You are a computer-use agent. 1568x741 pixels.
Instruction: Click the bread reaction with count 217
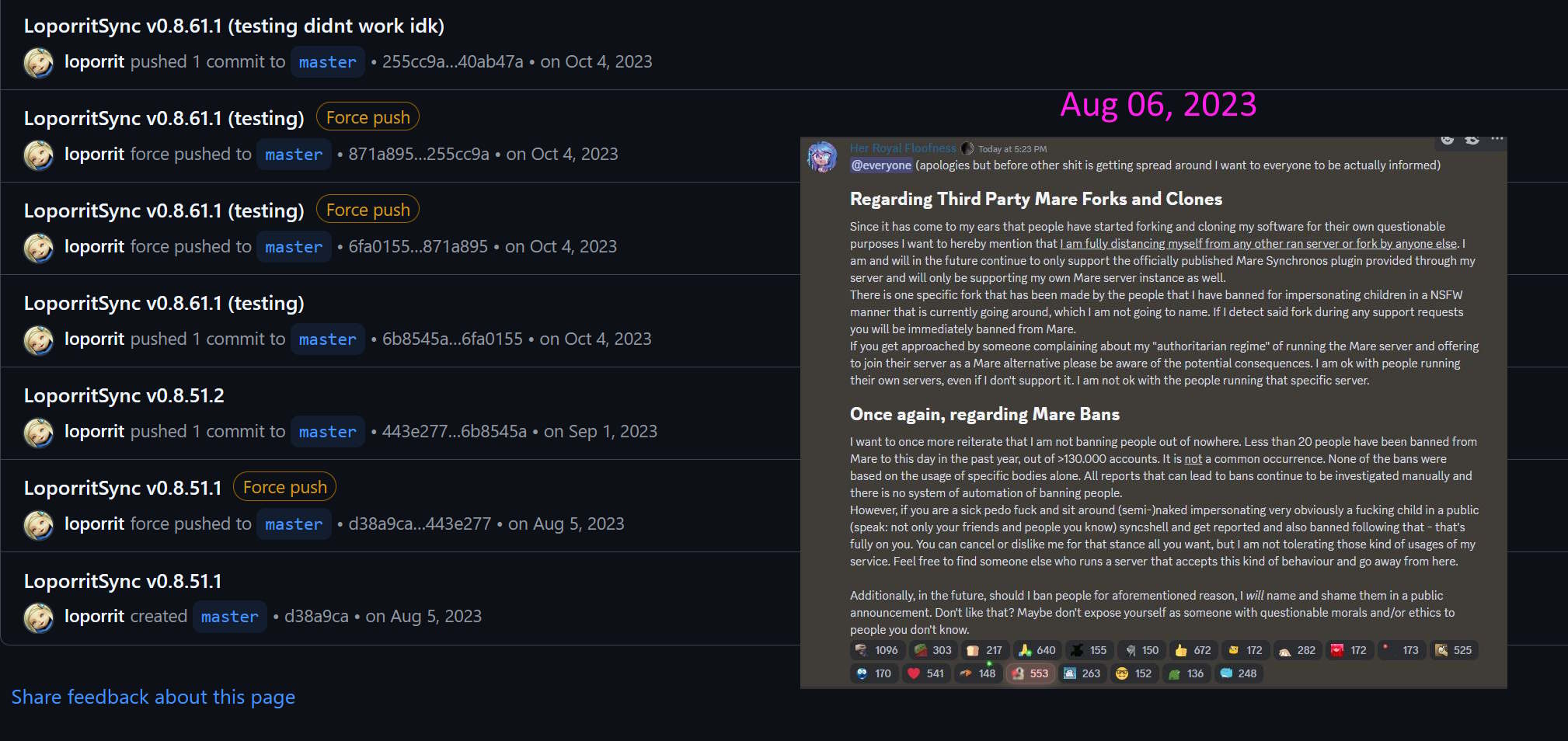click(984, 650)
